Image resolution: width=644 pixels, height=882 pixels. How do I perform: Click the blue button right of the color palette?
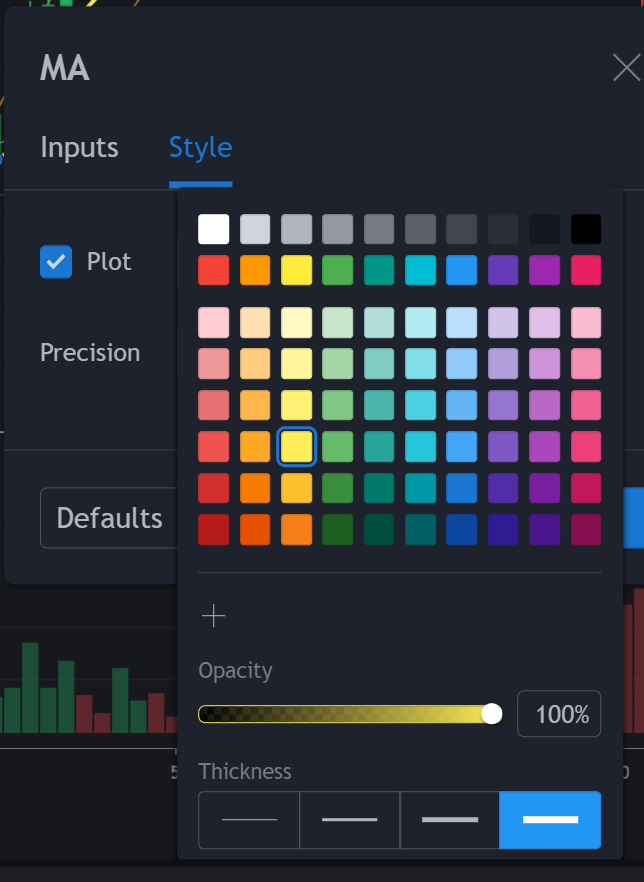[633, 518]
